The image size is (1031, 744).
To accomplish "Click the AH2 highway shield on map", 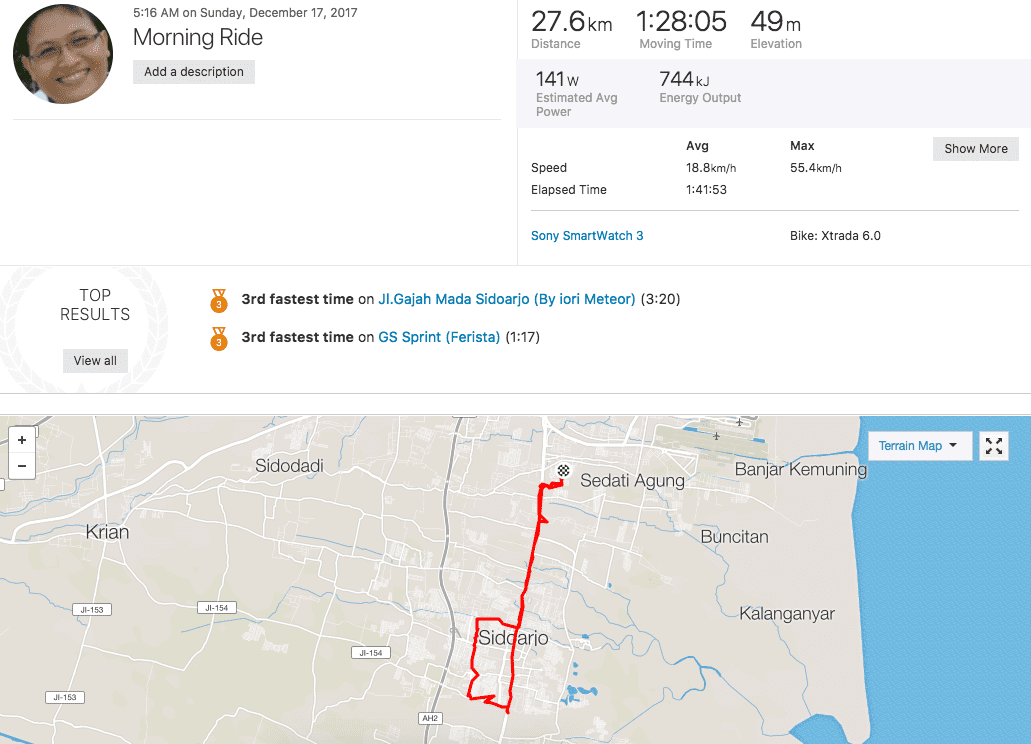I will click(431, 718).
